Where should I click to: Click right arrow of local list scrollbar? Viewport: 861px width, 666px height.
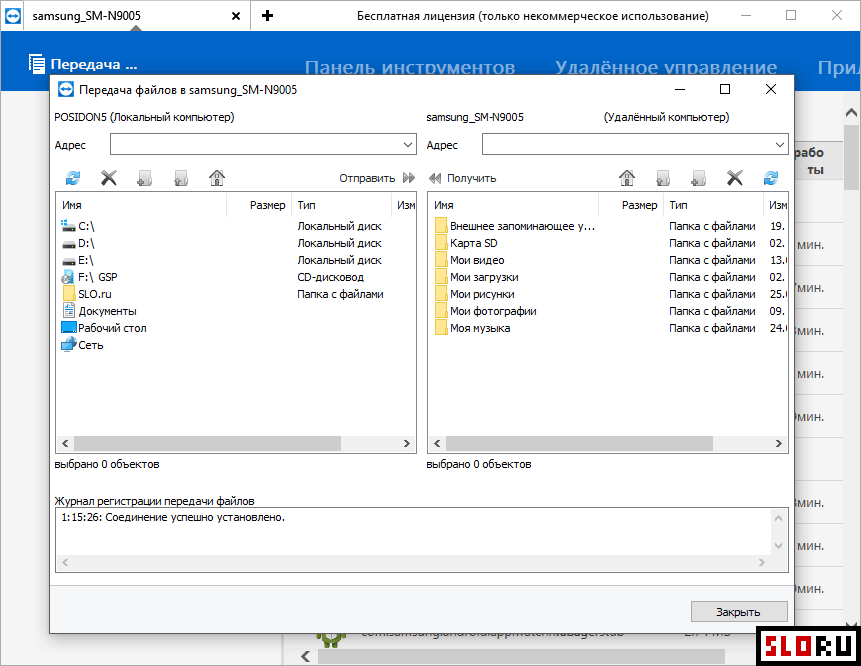[x=407, y=443]
